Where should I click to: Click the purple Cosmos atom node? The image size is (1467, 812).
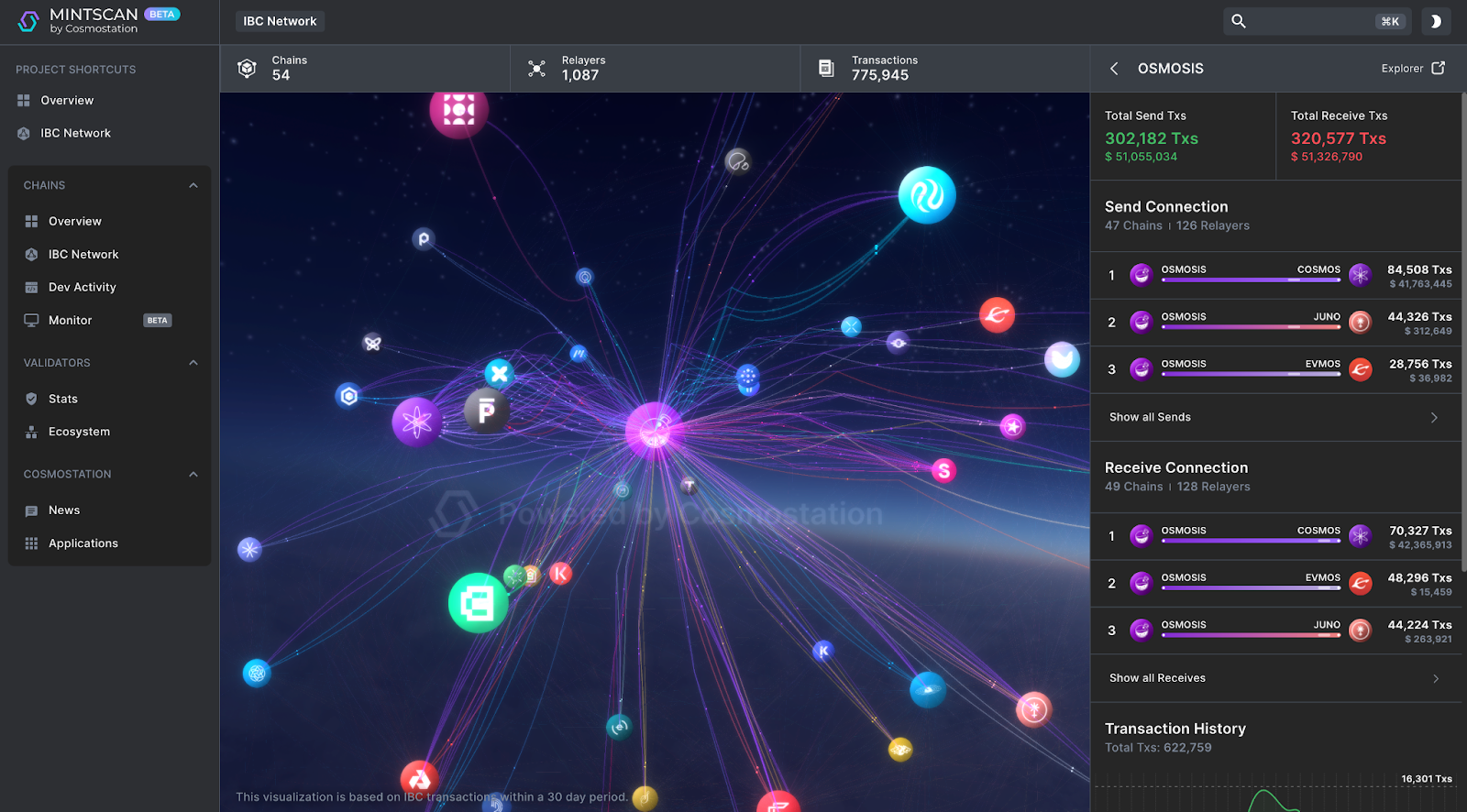(417, 422)
